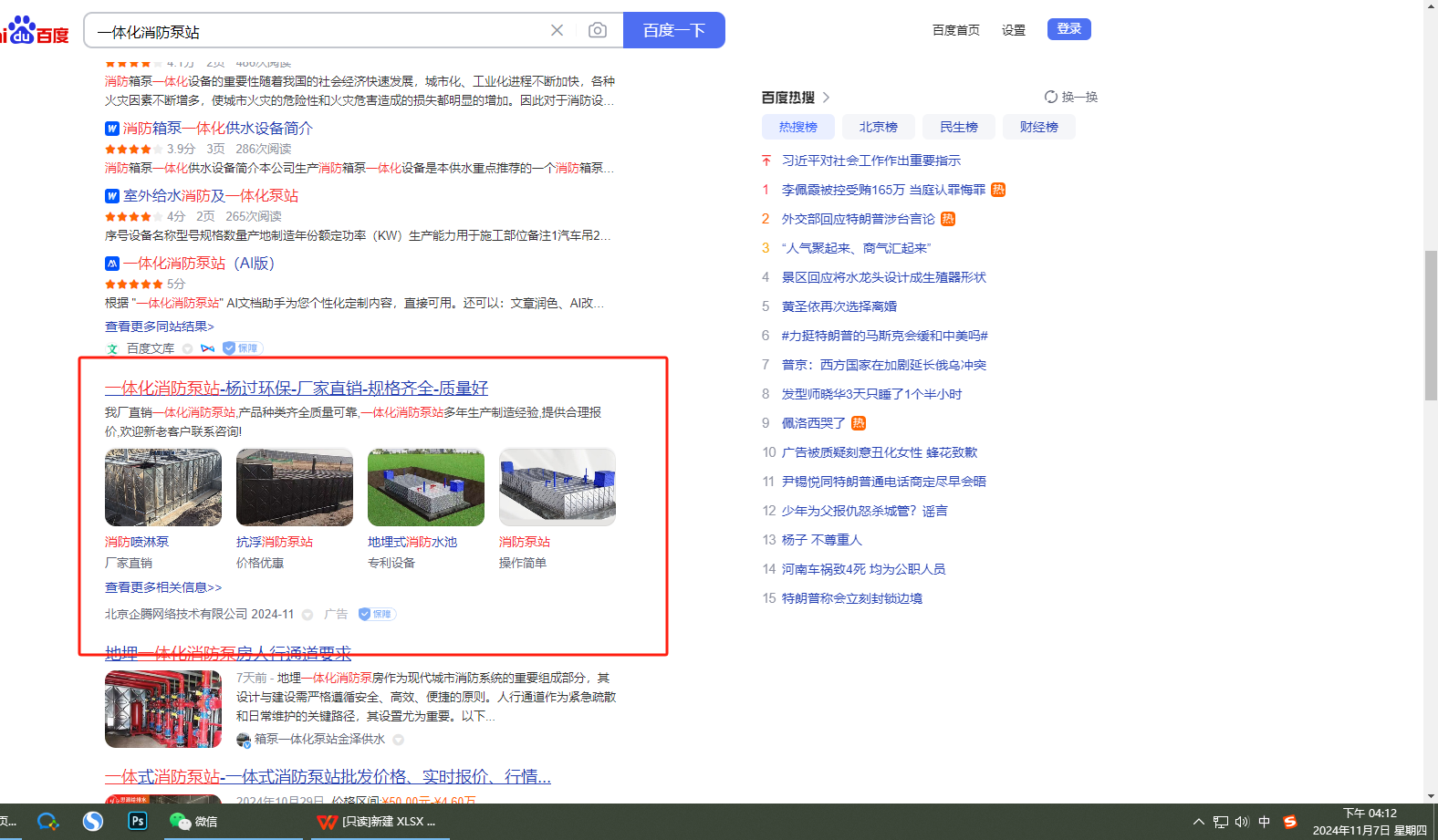Click the 地埋式消防水池 product thumbnail

(426, 487)
